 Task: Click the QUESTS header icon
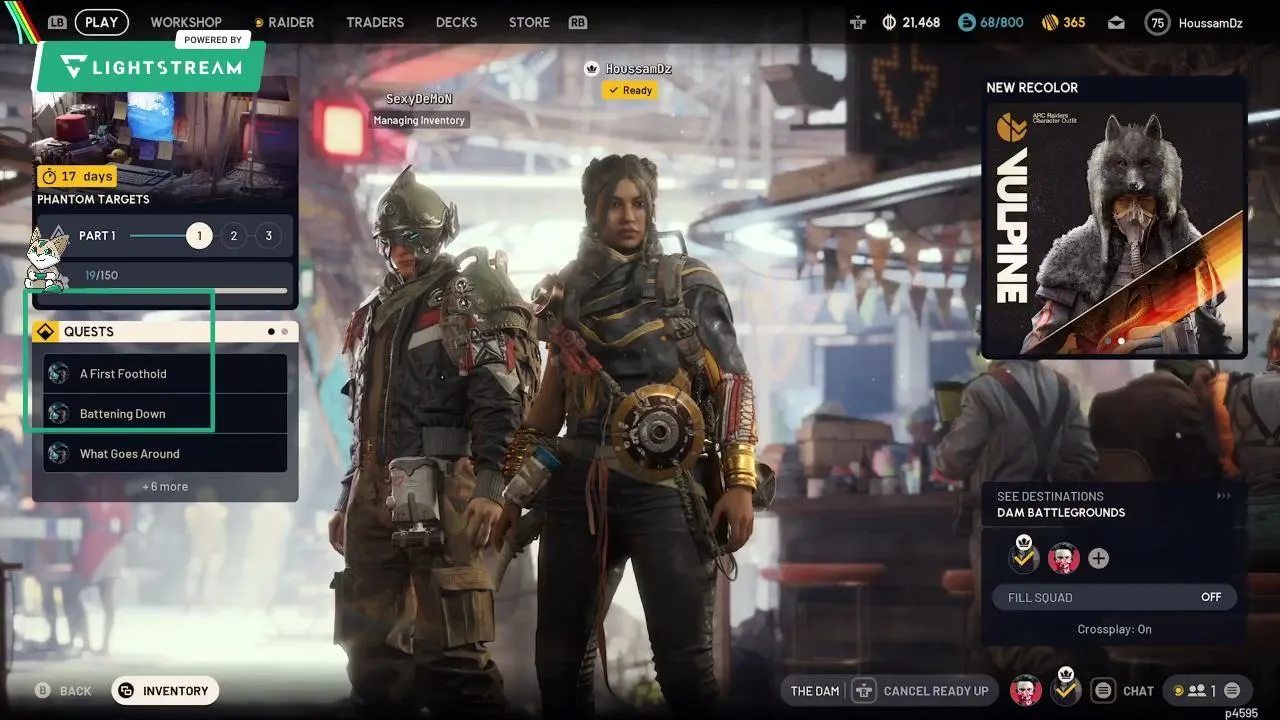click(45, 332)
